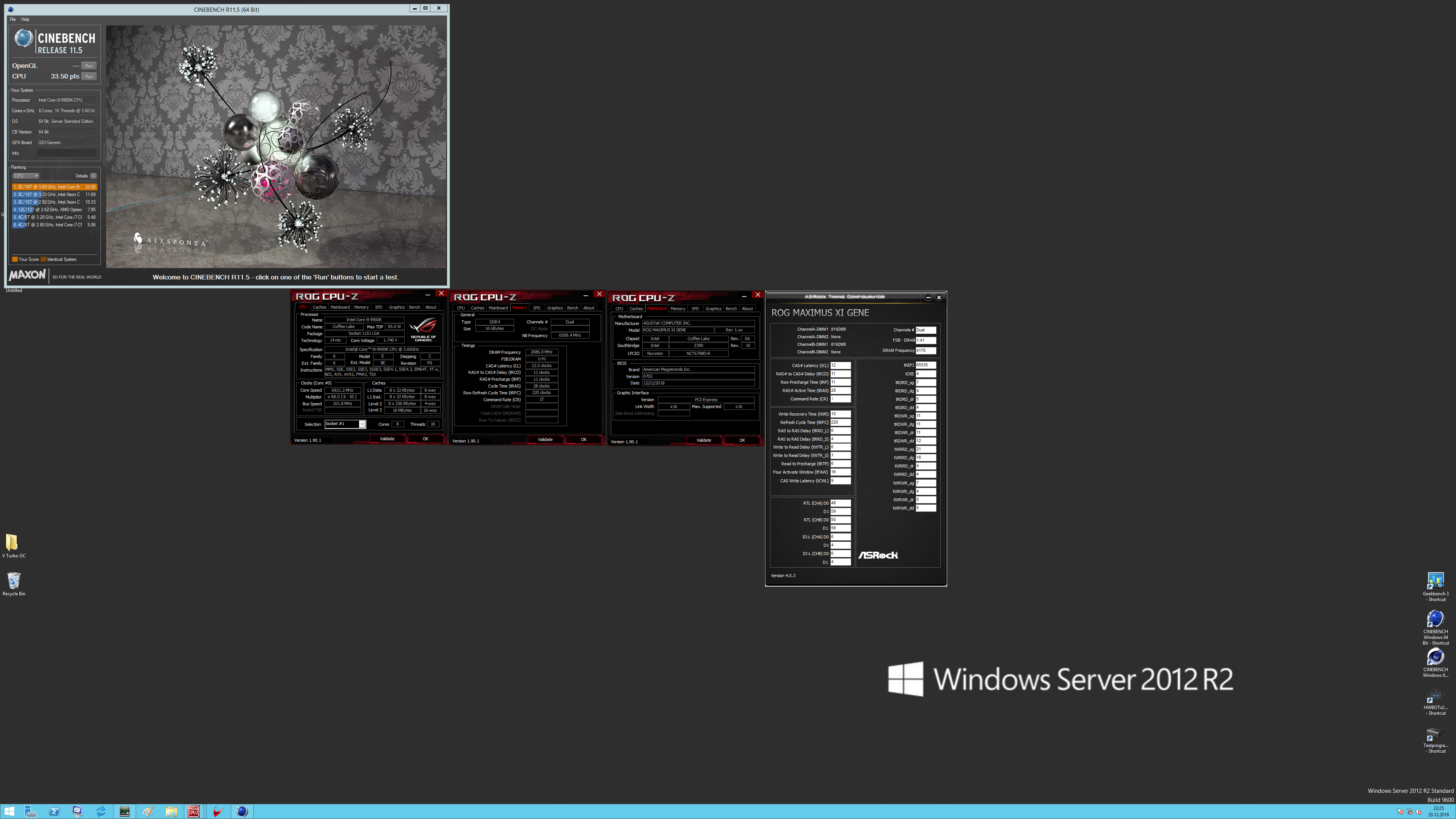
Task: Click the Cinebench title bar globe icon
Action: pos(11,9)
